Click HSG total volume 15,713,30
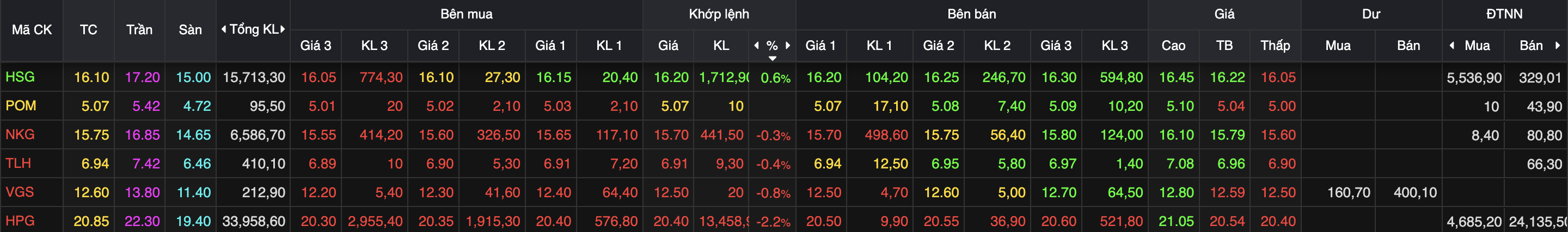Viewport: 1568px width, 232px height. [254, 78]
